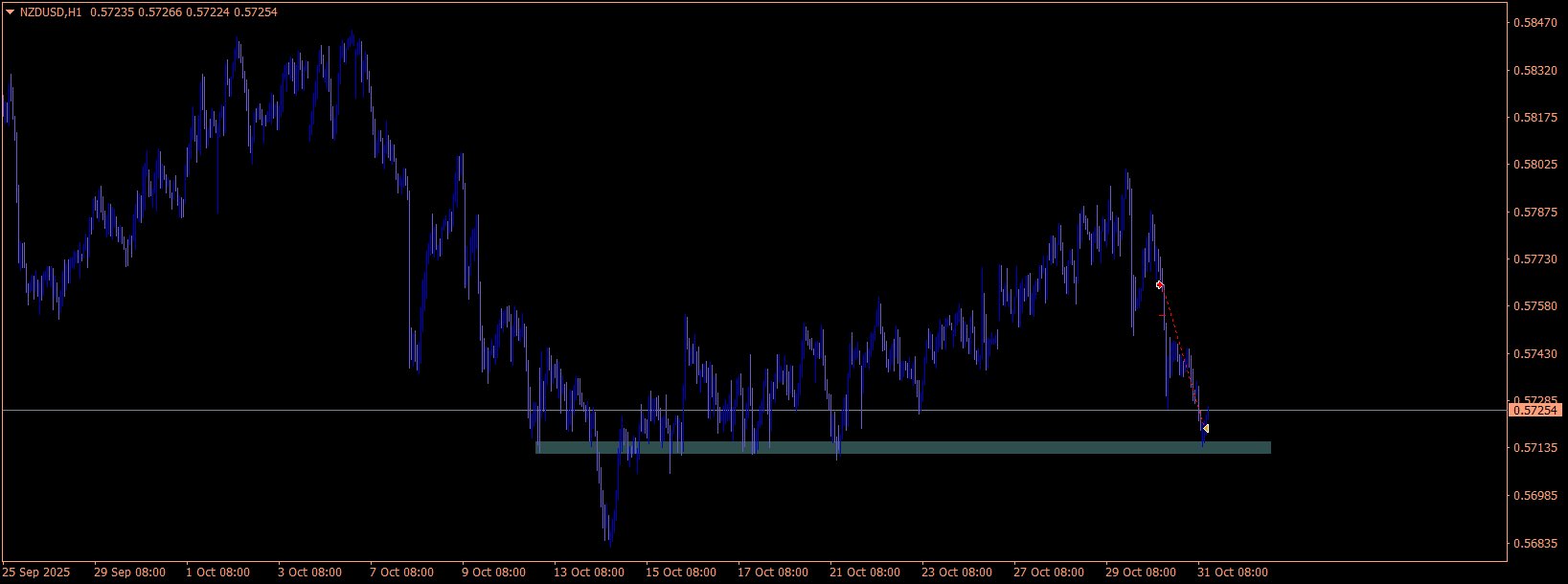Click the 23 Oct 08:00 time label
The width and height of the screenshot is (1568, 584).
957,573
